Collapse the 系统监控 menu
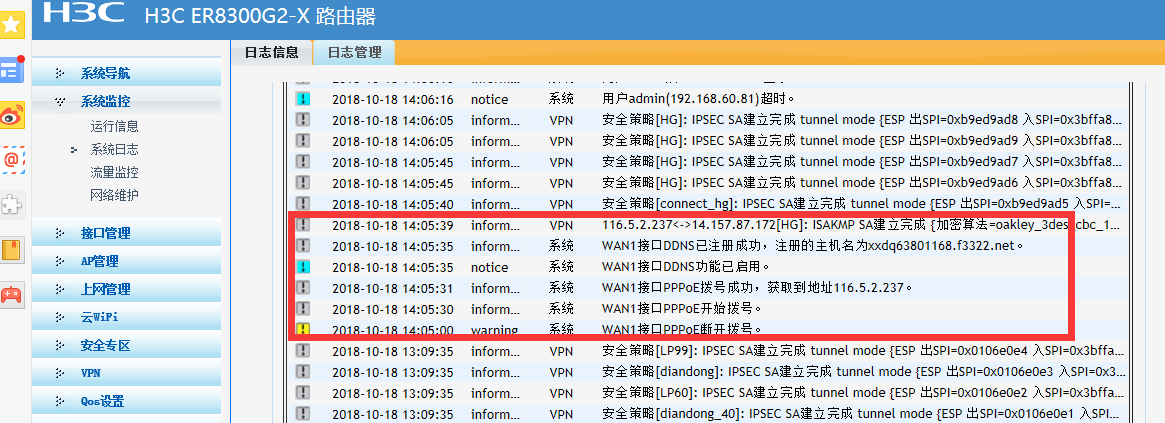Image resolution: width=1165 pixels, height=423 pixels. point(126,102)
